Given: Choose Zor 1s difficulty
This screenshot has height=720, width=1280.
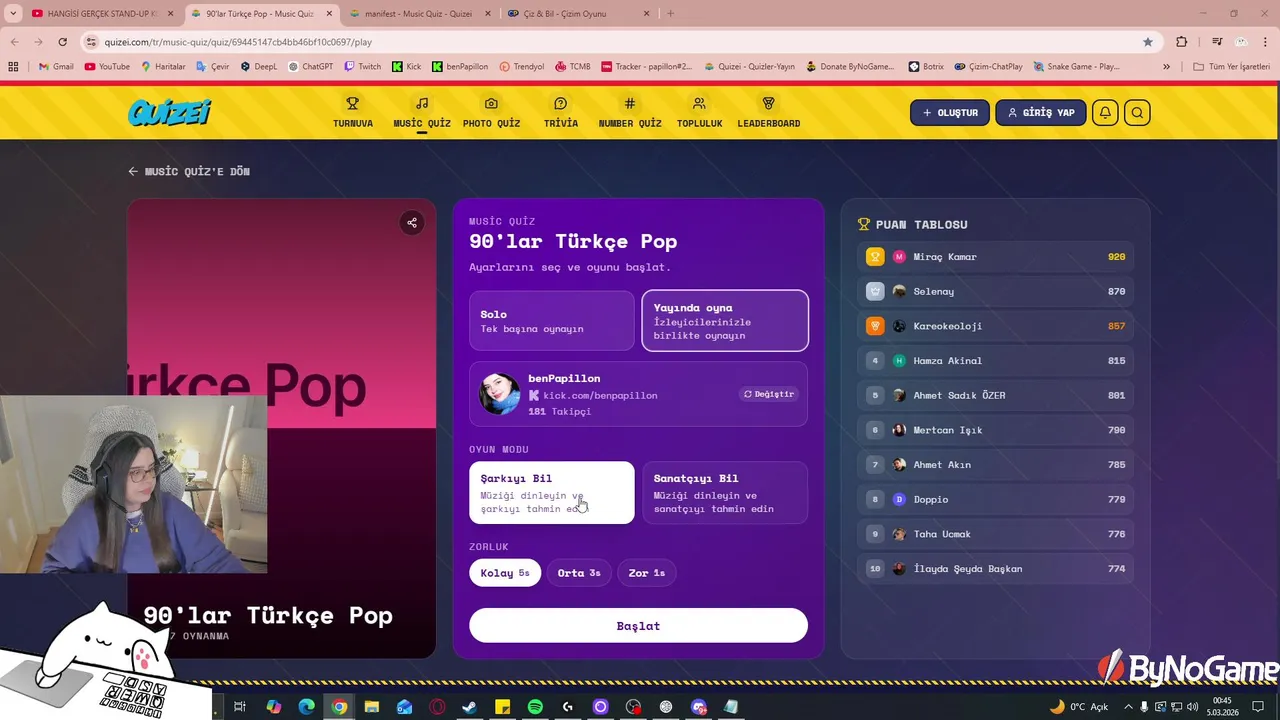Looking at the screenshot, I should (647, 573).
